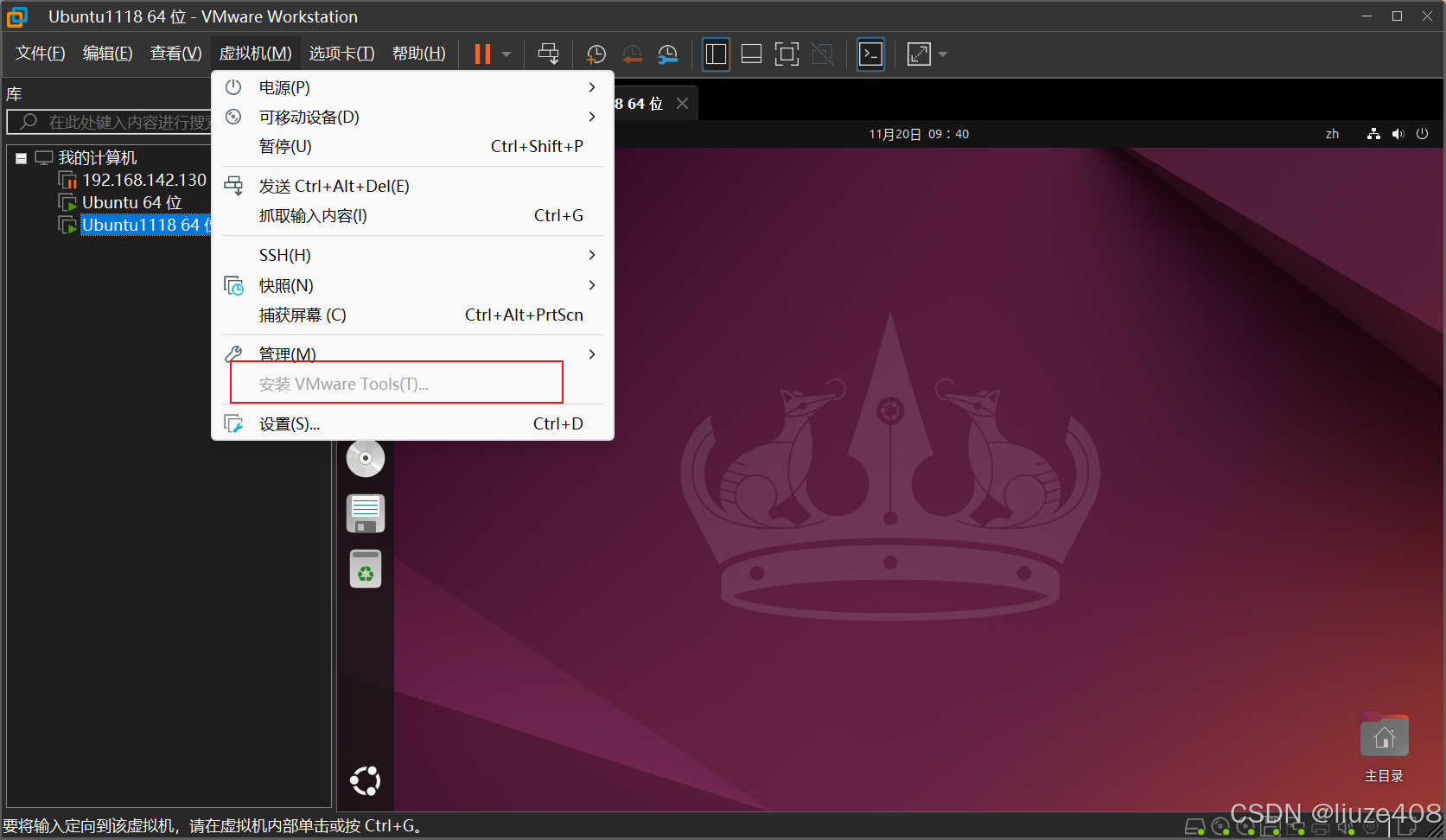Click the library search input field

tap(110, 122)
